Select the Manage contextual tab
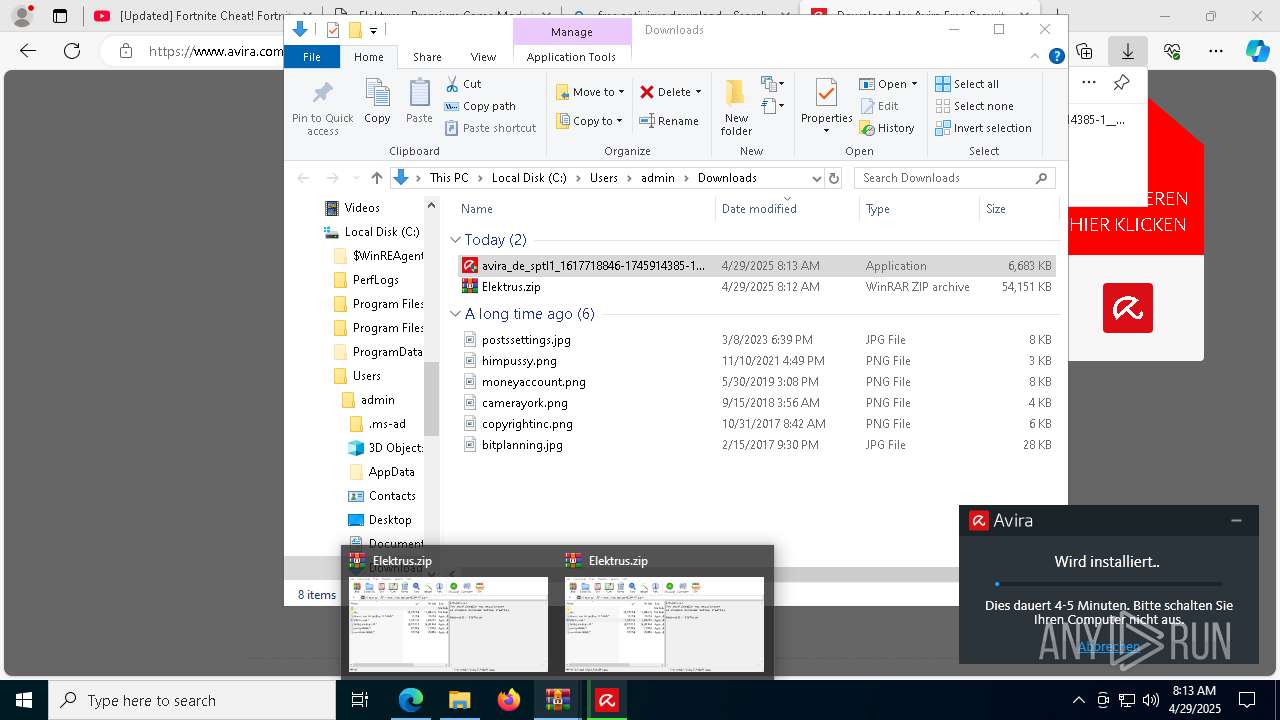Screen dimensions: 1280x720 click(572, 32)
